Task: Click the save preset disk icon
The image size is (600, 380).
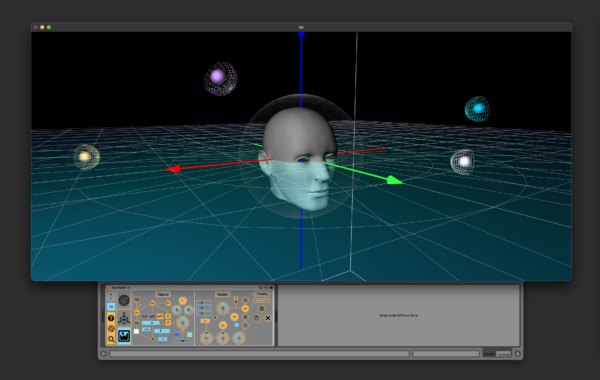Action: [261, 309]
